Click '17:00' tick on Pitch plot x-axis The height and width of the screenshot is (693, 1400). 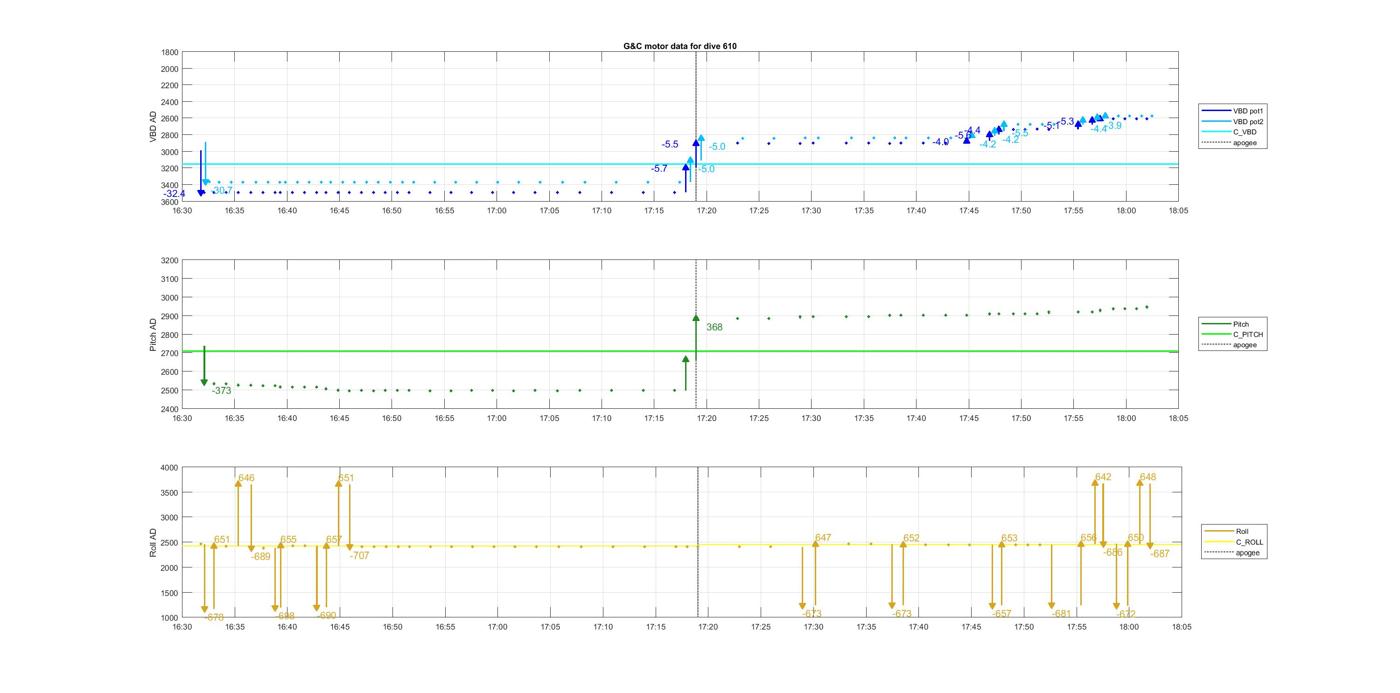click(496, 419)
